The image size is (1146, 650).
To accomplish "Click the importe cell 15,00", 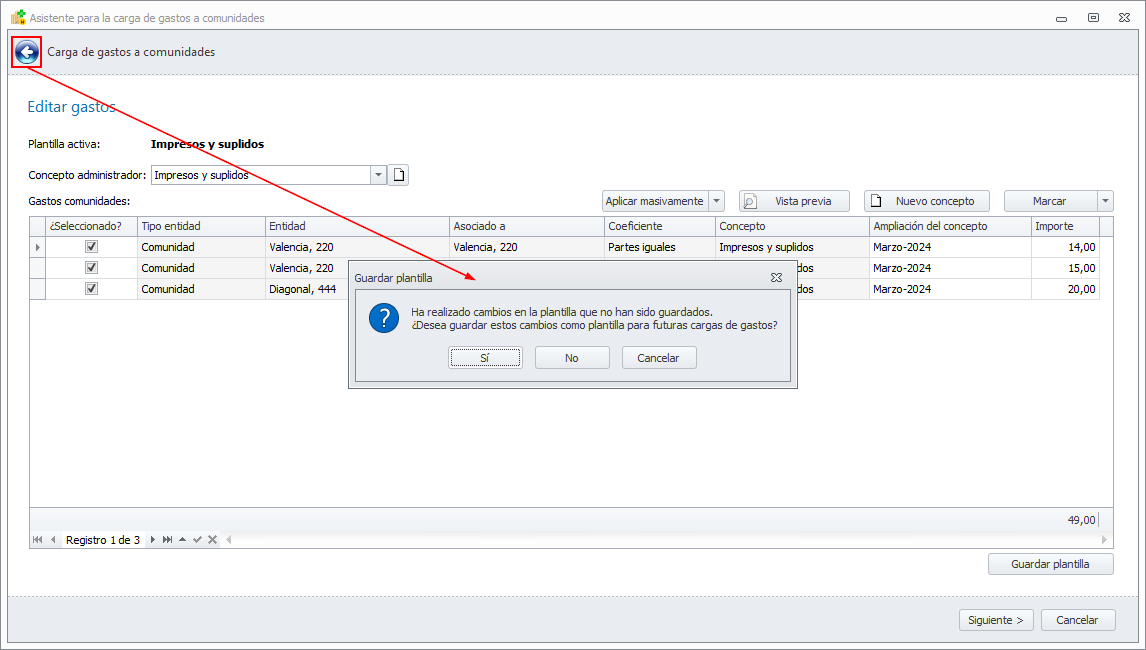I will (x=1065, y=268).
